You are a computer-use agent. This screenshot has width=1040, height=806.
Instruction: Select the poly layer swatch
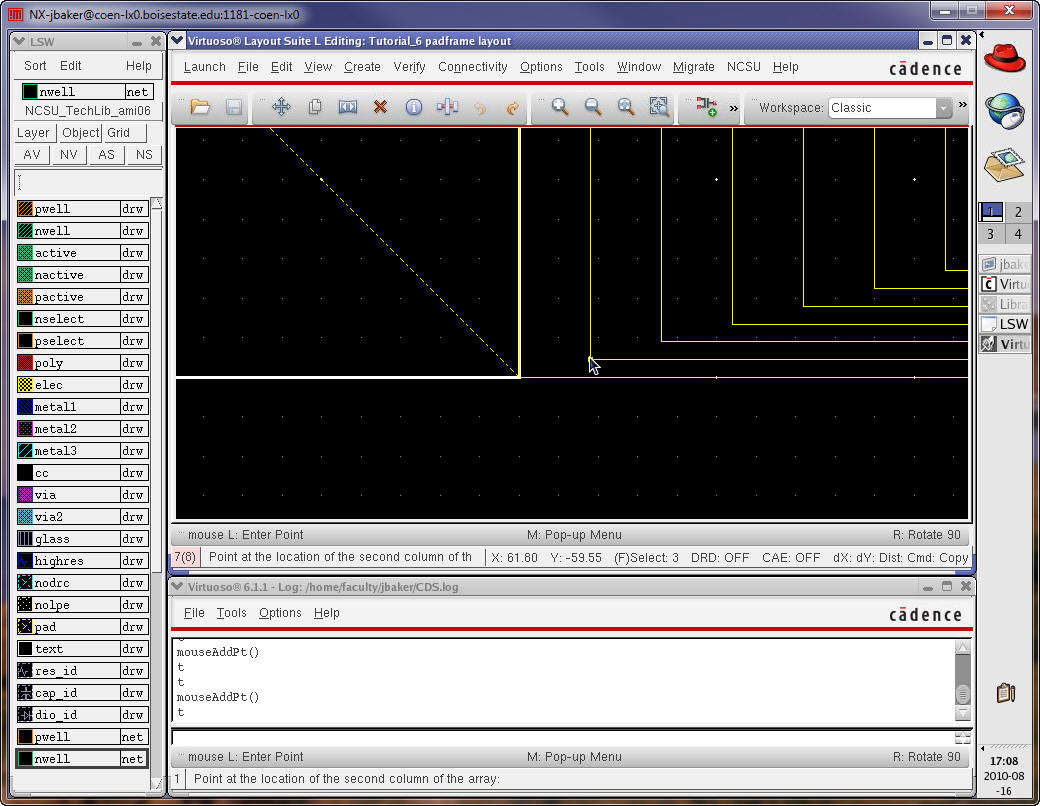26,363
